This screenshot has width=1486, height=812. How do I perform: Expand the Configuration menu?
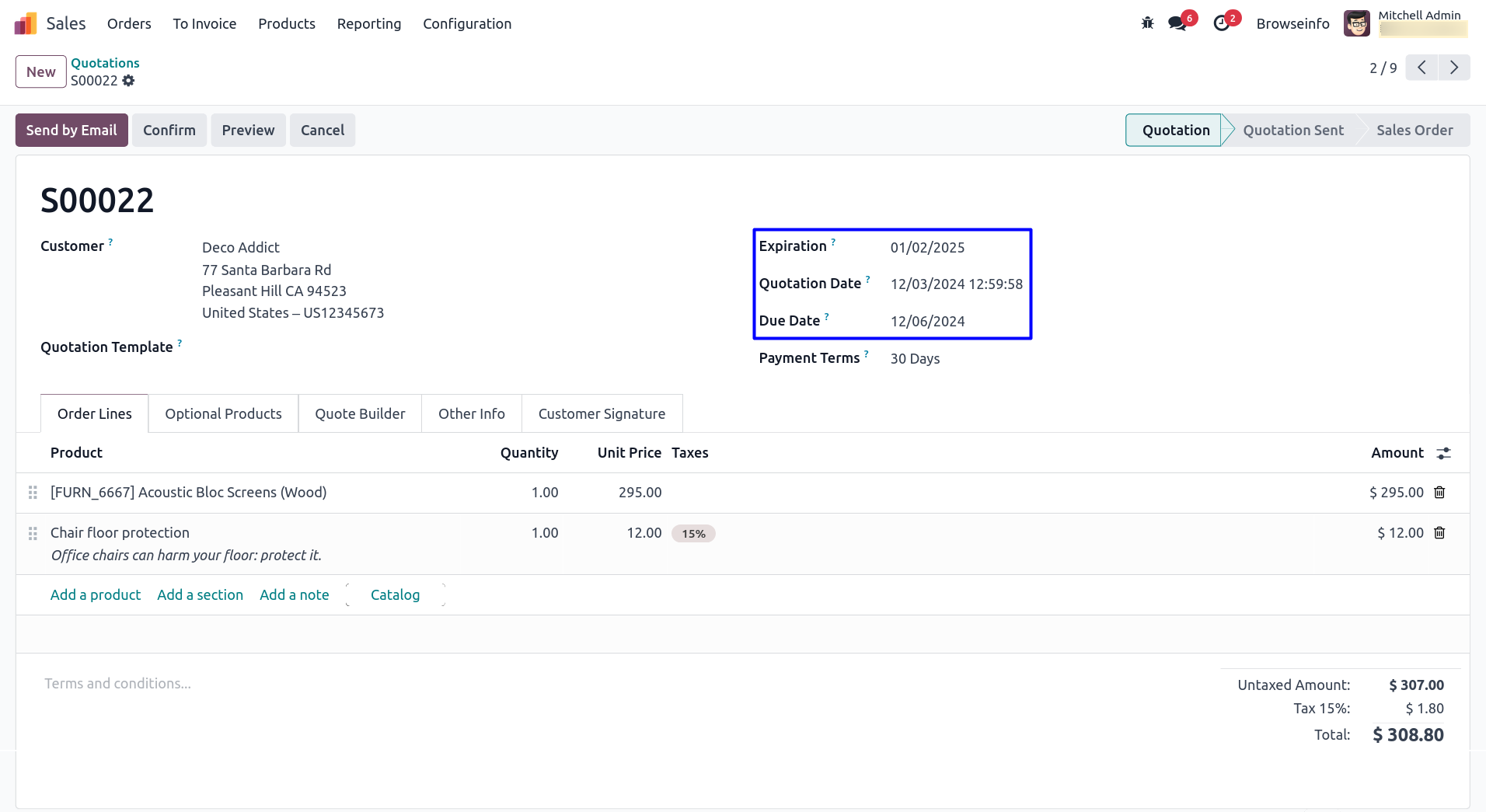click(466, 24)
